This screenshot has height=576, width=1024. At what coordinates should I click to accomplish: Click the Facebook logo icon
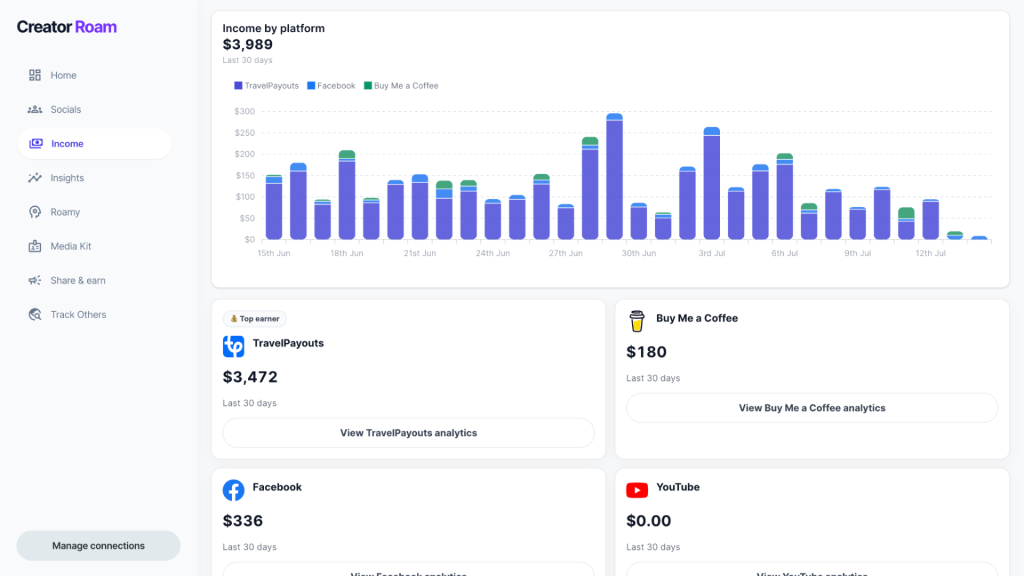coord(233,490)
